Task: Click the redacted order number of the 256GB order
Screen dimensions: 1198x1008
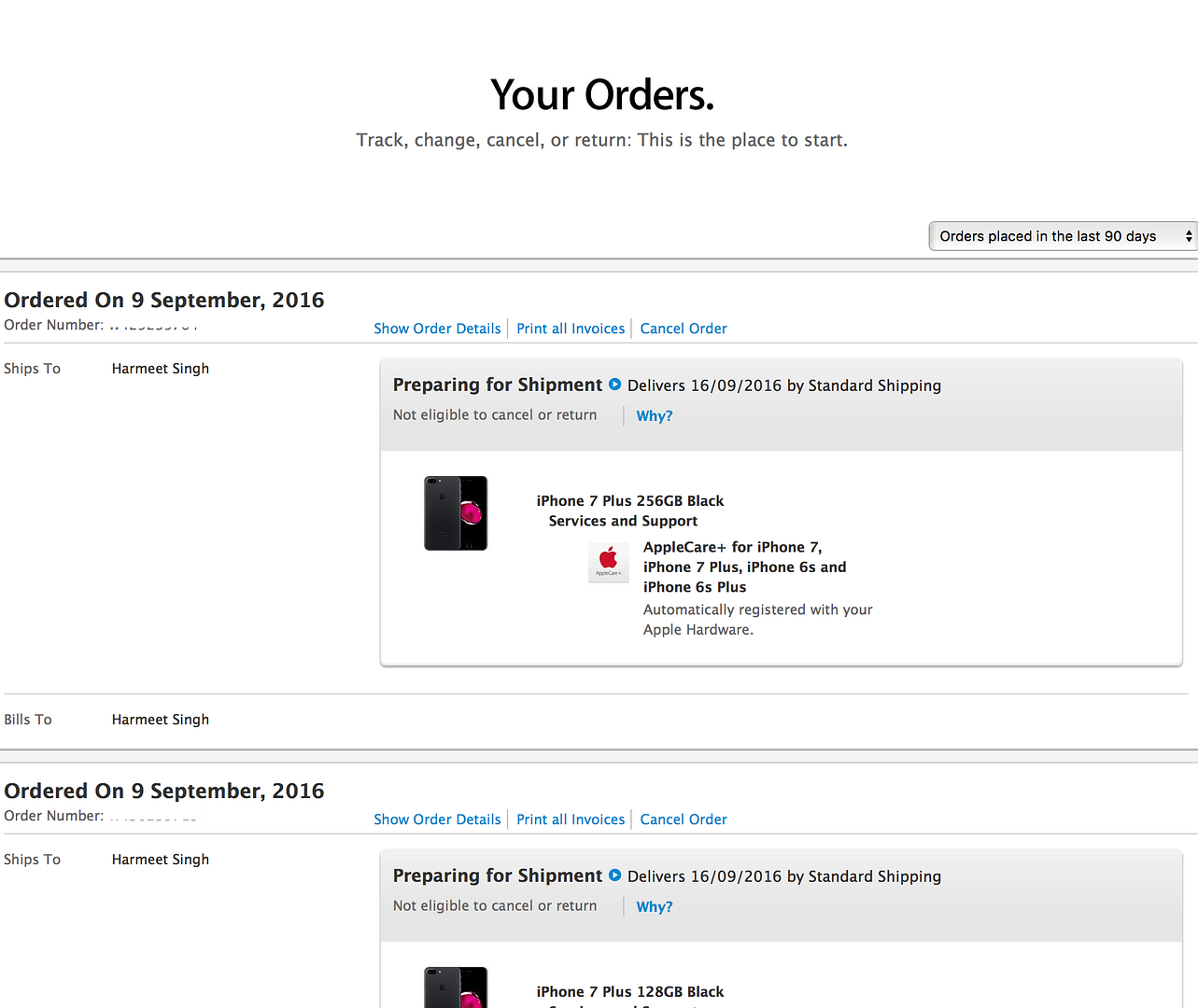Action: pos(154,325)
